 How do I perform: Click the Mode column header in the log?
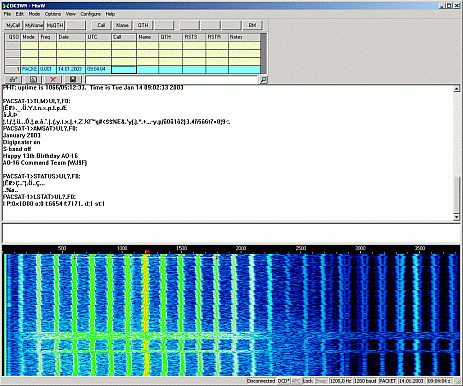[29, 37]
